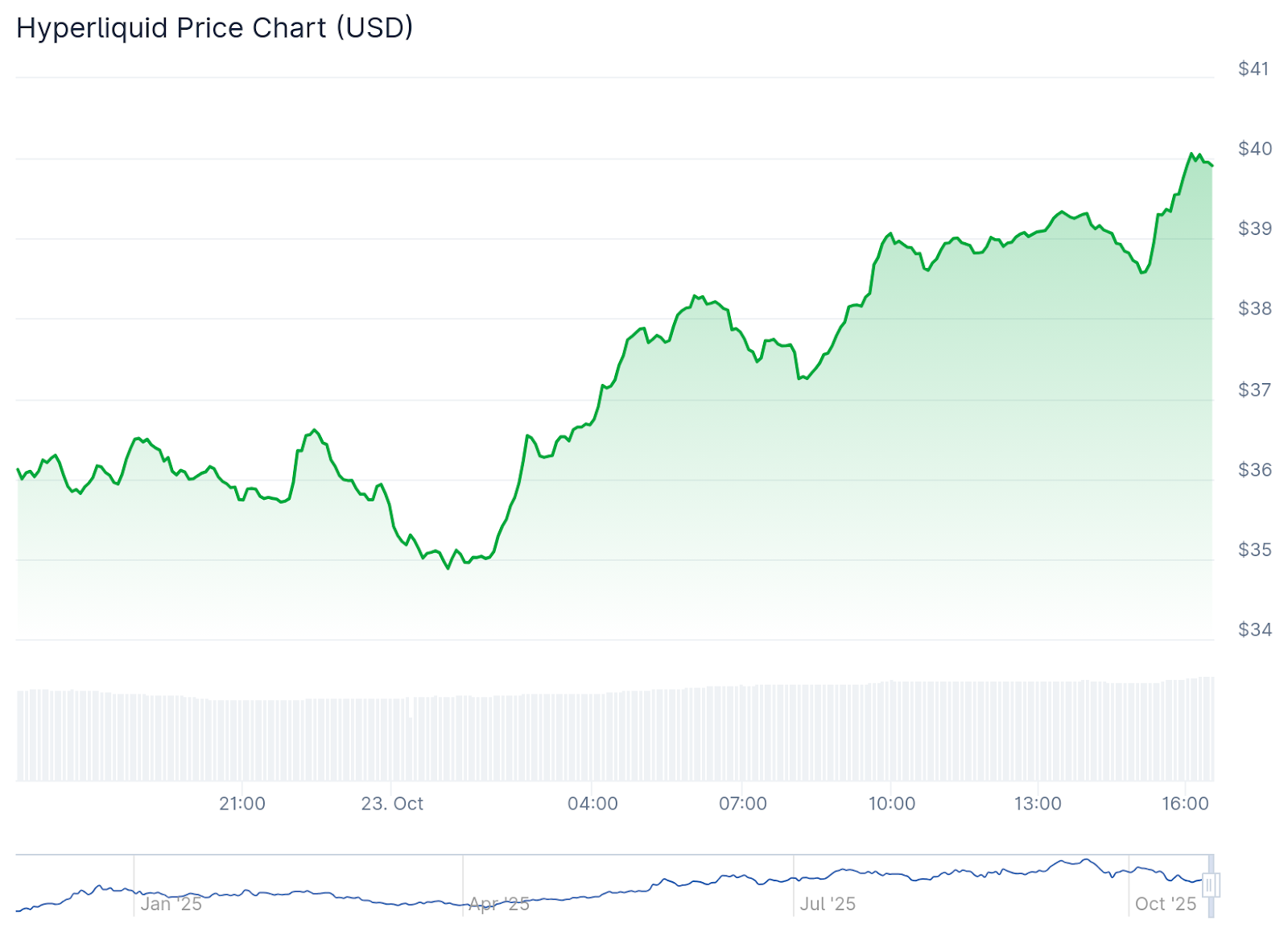Click the 10:00 time axis label

click(x=891, y=803)
